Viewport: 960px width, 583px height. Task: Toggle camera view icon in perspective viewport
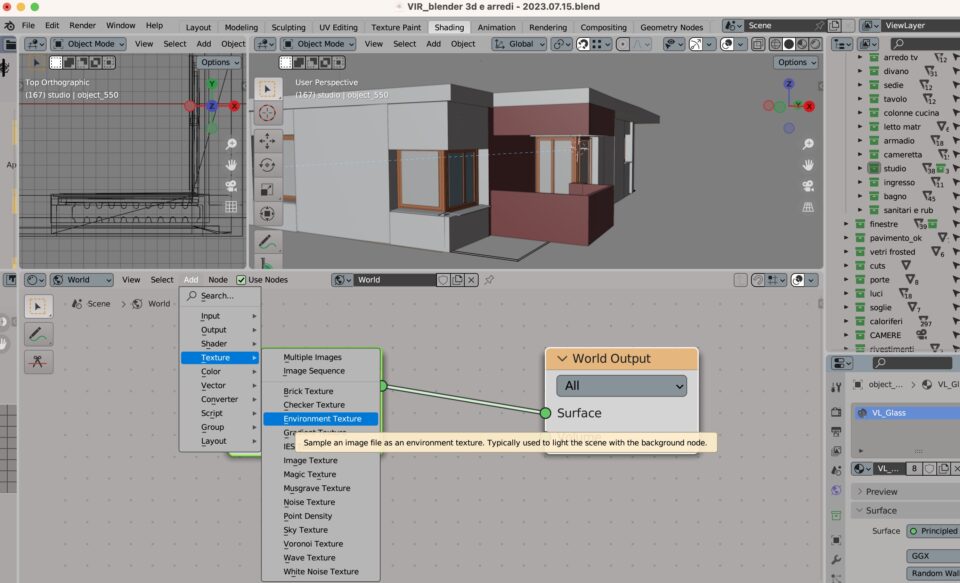coord(808,186)
